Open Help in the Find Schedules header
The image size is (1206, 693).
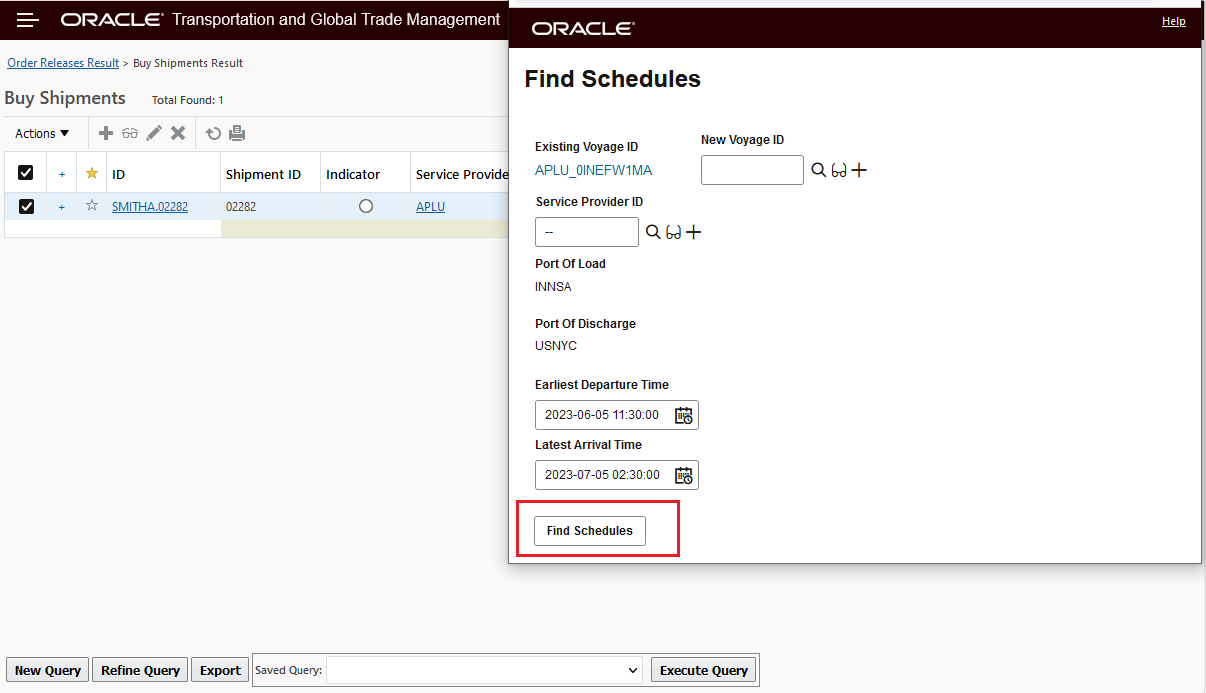coord(1173,21)
